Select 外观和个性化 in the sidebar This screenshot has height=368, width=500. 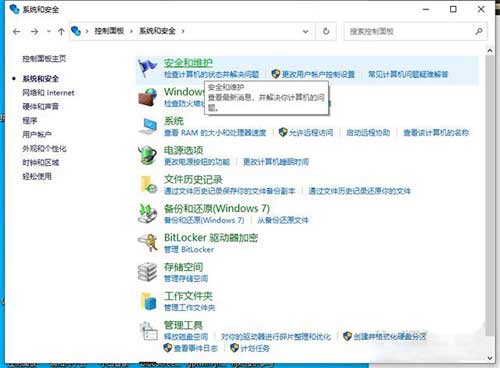[x=44, y=148]
